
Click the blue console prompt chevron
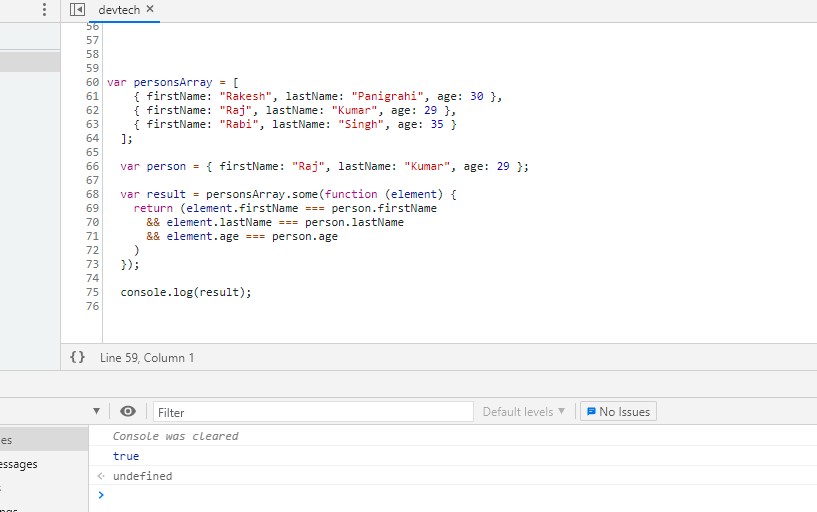[x=101, y=495]
